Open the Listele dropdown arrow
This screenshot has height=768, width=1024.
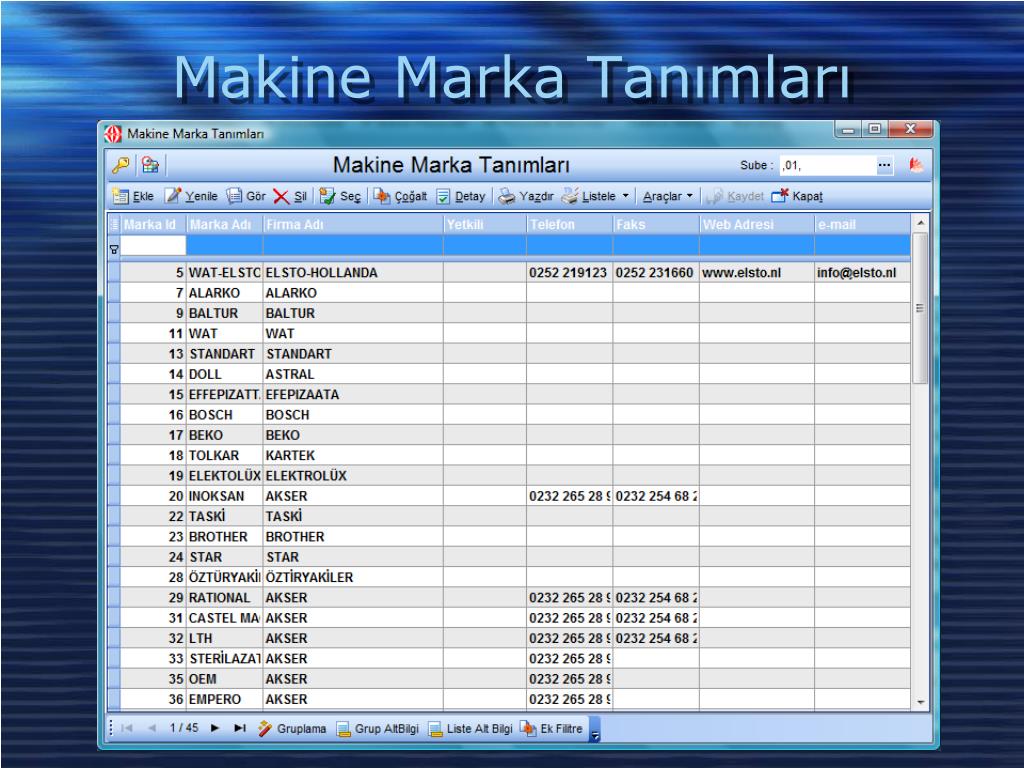(626, 196)
